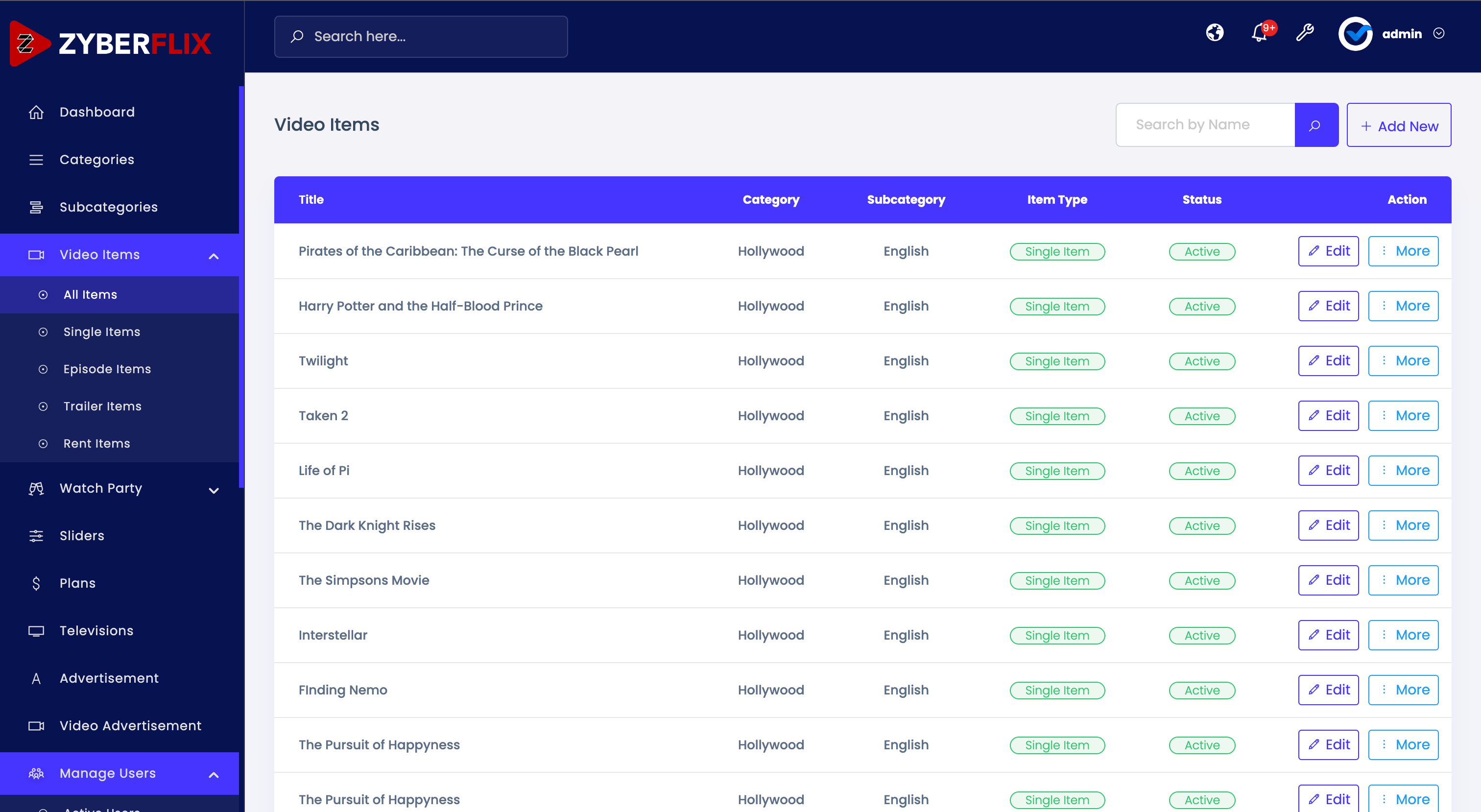The height and width of the screenshot is (812, 1481).
Task: Click the key/API access icon
Action: pyautogui.click(x=1305, y=33)
